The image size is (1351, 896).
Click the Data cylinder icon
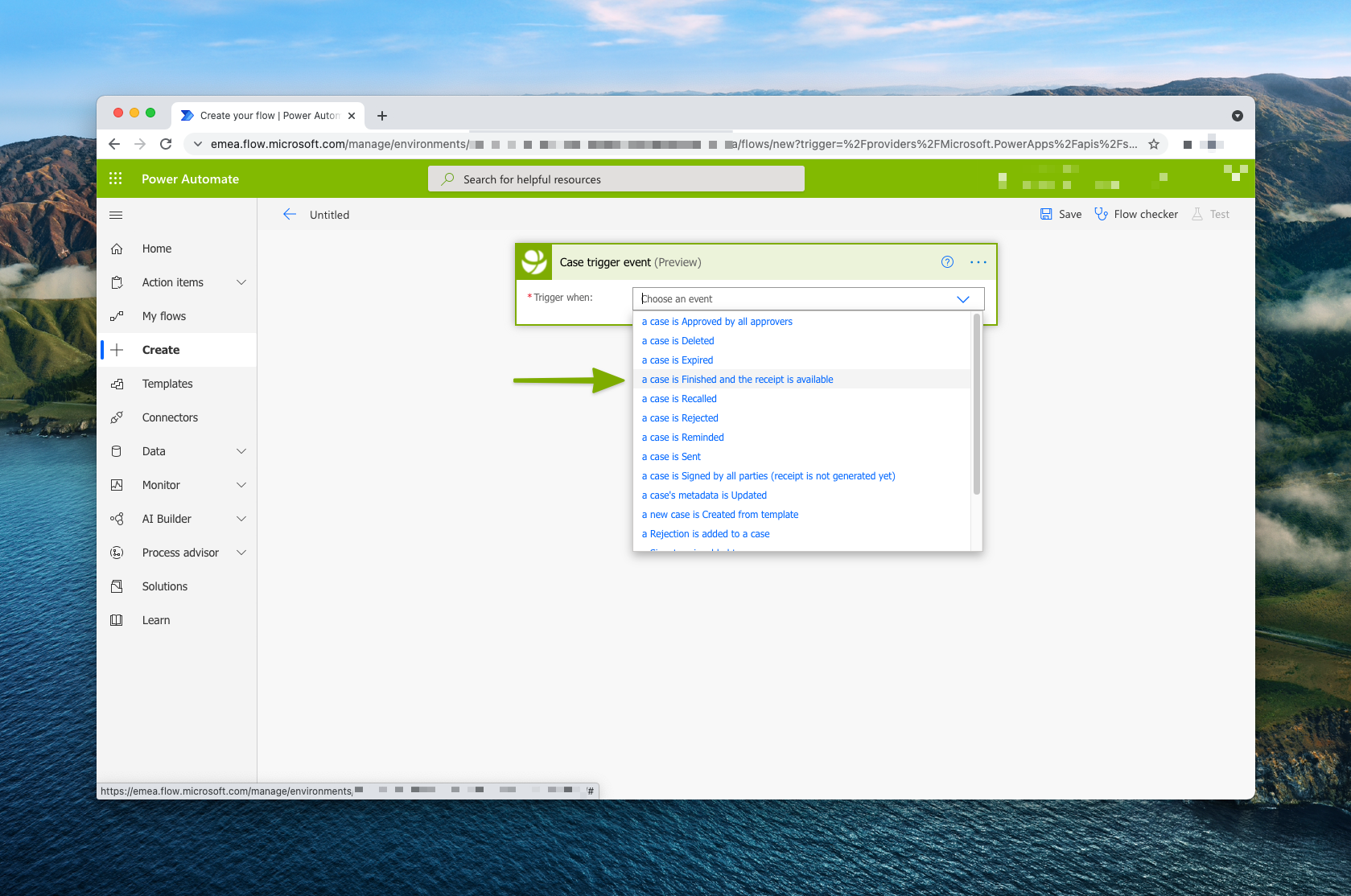click(117, 451)
